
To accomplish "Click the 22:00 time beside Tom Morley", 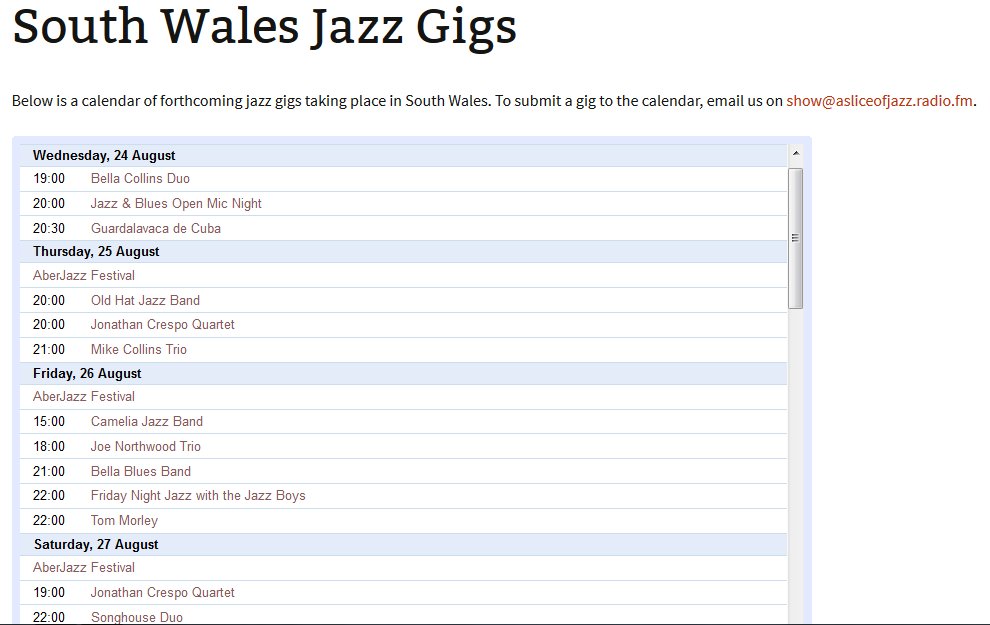I will pos(49,520).
